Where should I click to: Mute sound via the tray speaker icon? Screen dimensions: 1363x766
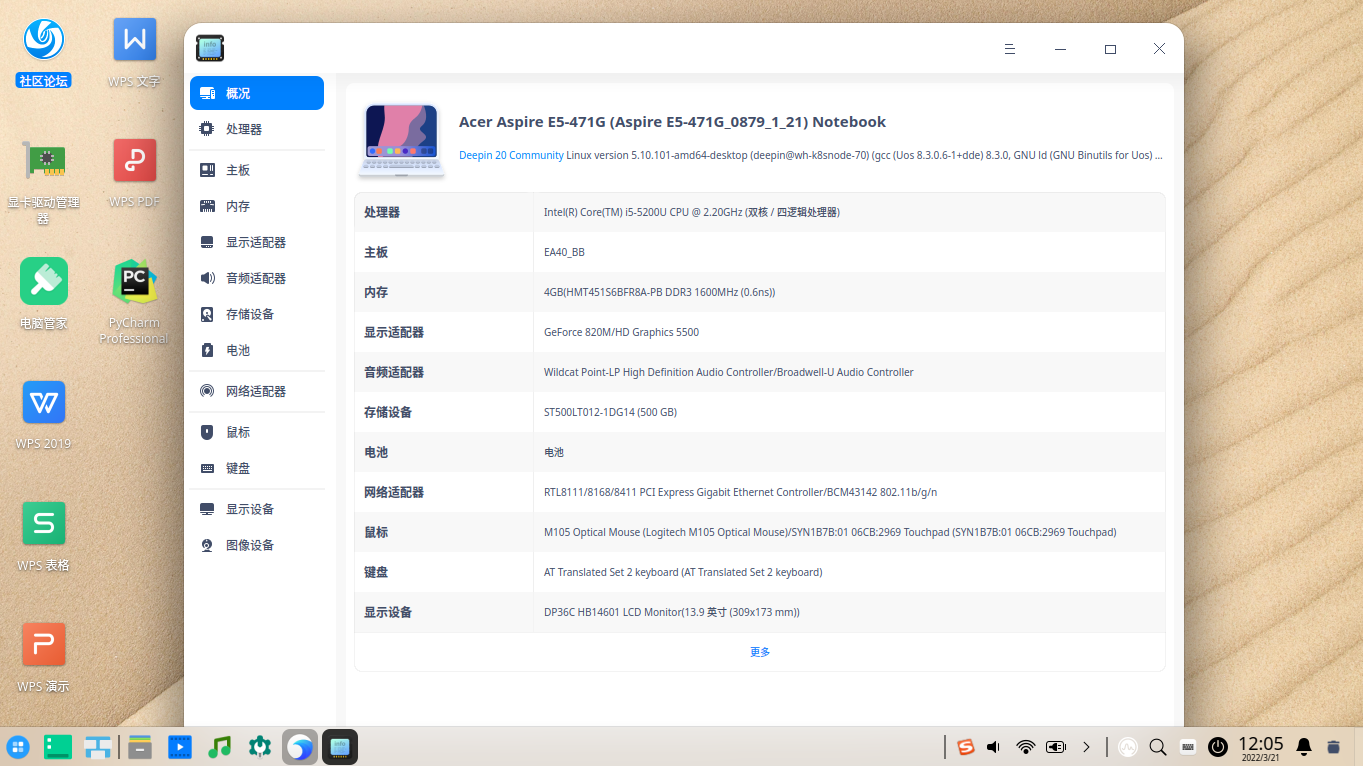click(x=992, y=746)
